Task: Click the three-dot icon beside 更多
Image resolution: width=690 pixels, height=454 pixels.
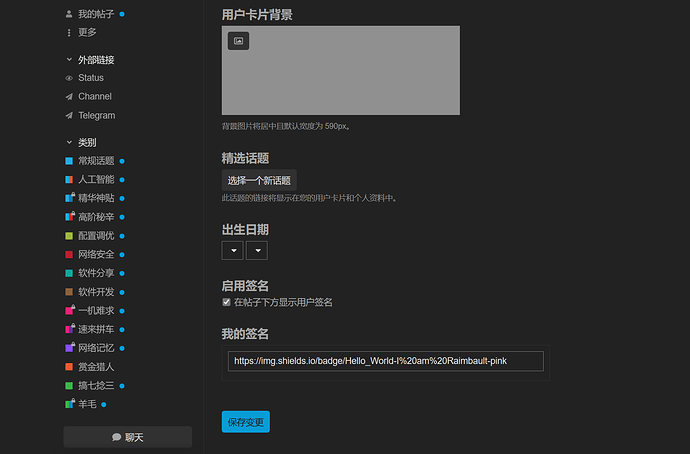Action: [69, 33]
